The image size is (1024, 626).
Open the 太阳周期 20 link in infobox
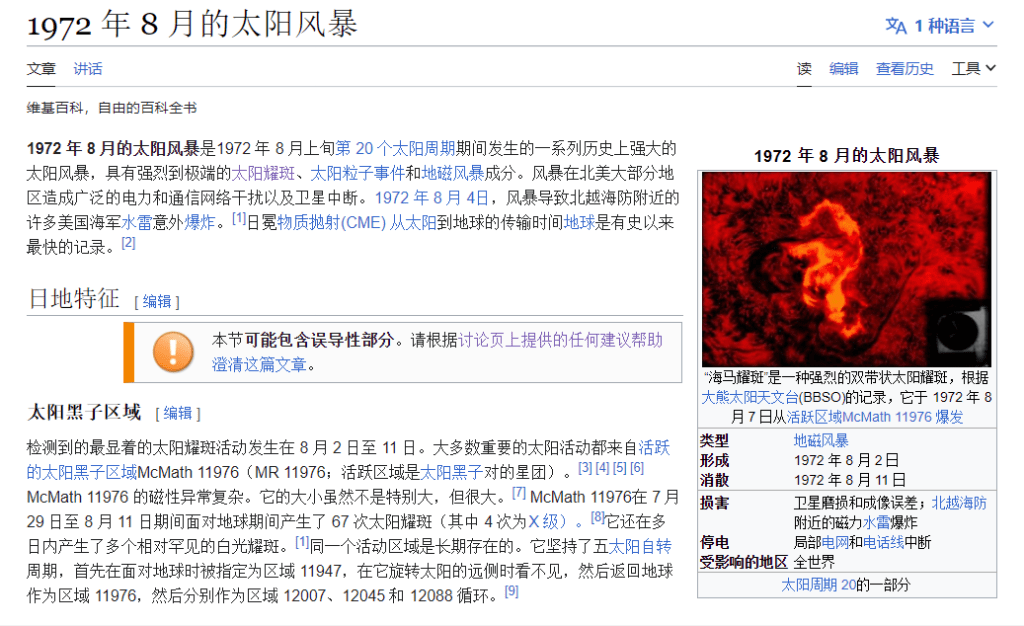[x=818, y=585]
